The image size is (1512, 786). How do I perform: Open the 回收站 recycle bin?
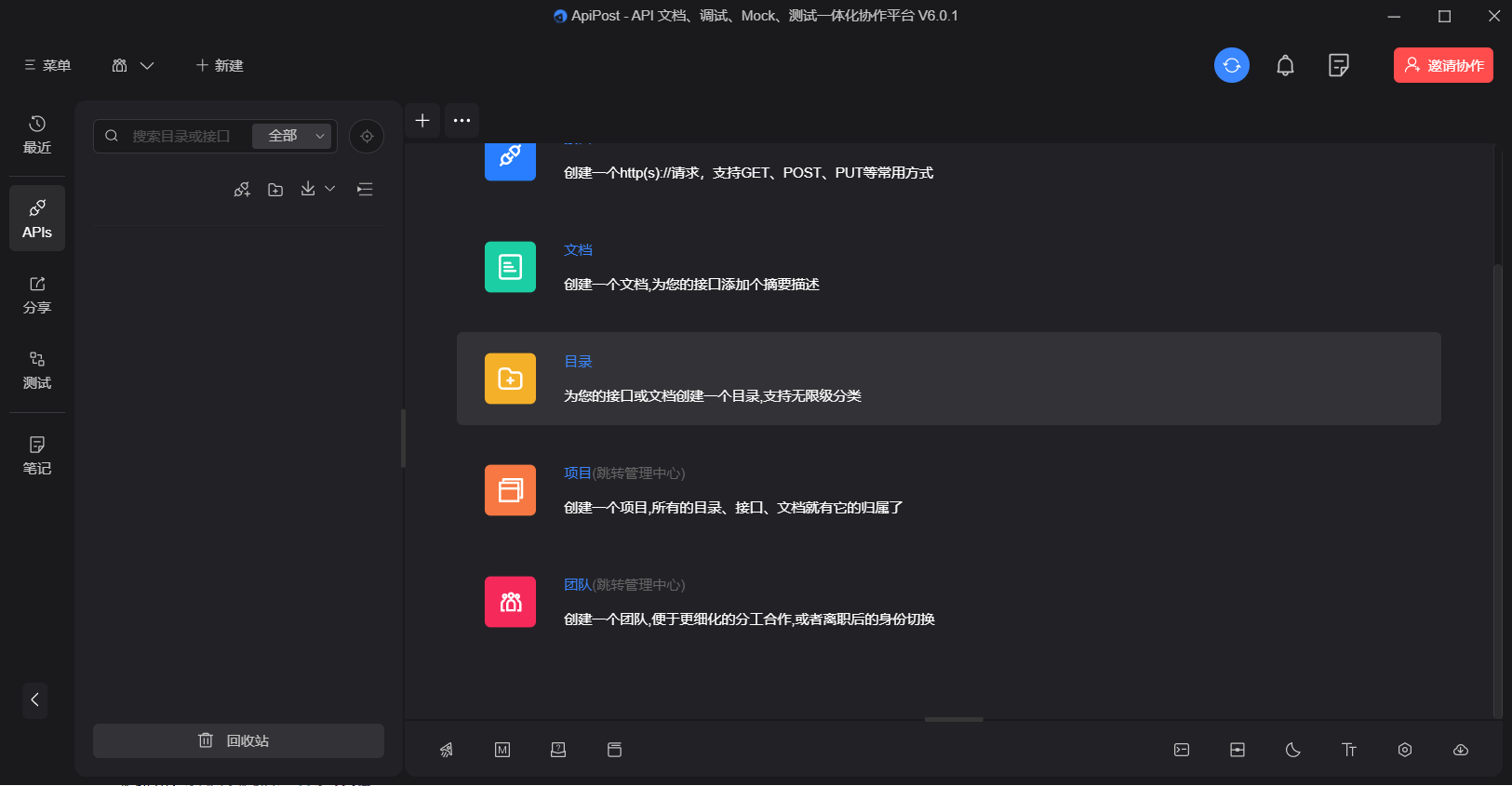pyautogui.click(x=238, y=740)
